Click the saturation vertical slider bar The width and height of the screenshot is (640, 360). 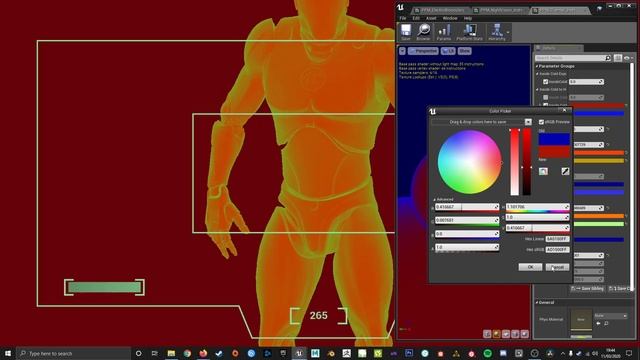[515, 162]
